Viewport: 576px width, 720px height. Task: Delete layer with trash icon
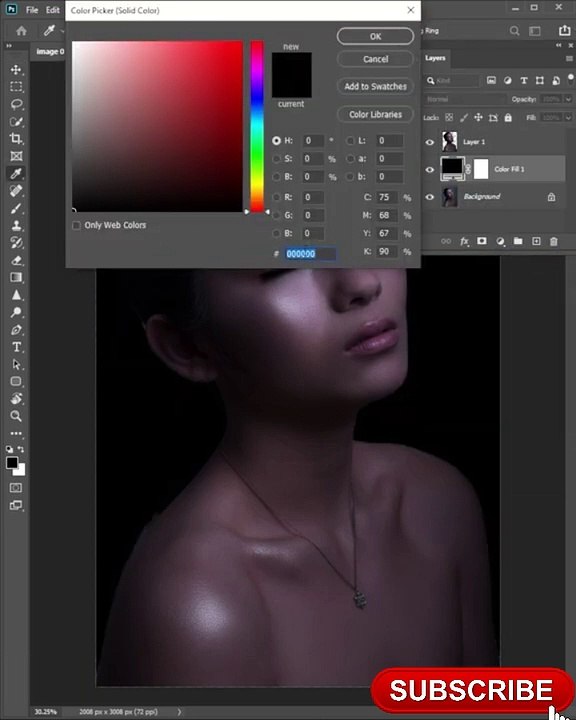point(554,241)
